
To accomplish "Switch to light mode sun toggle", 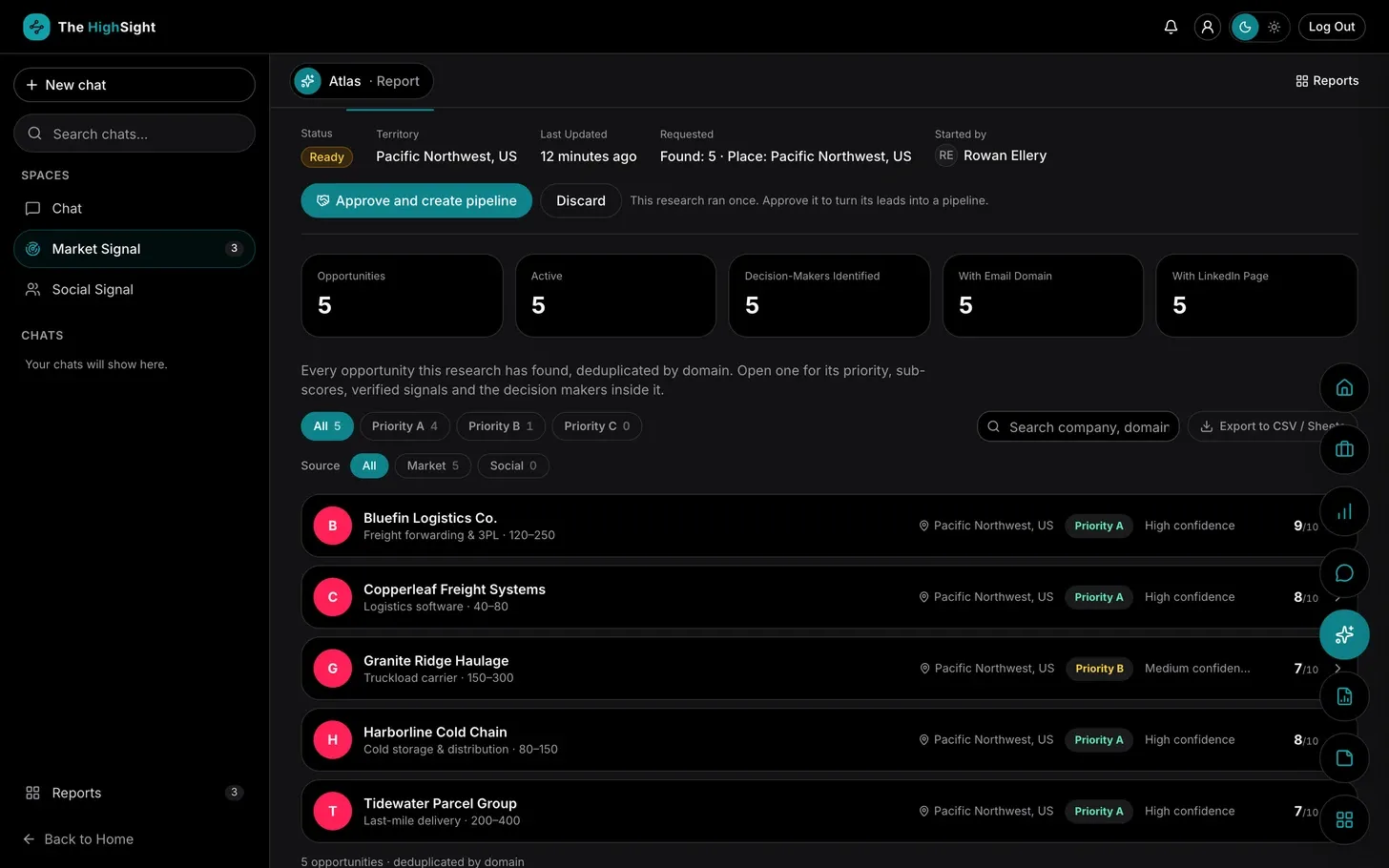I will click(1274, 27).
